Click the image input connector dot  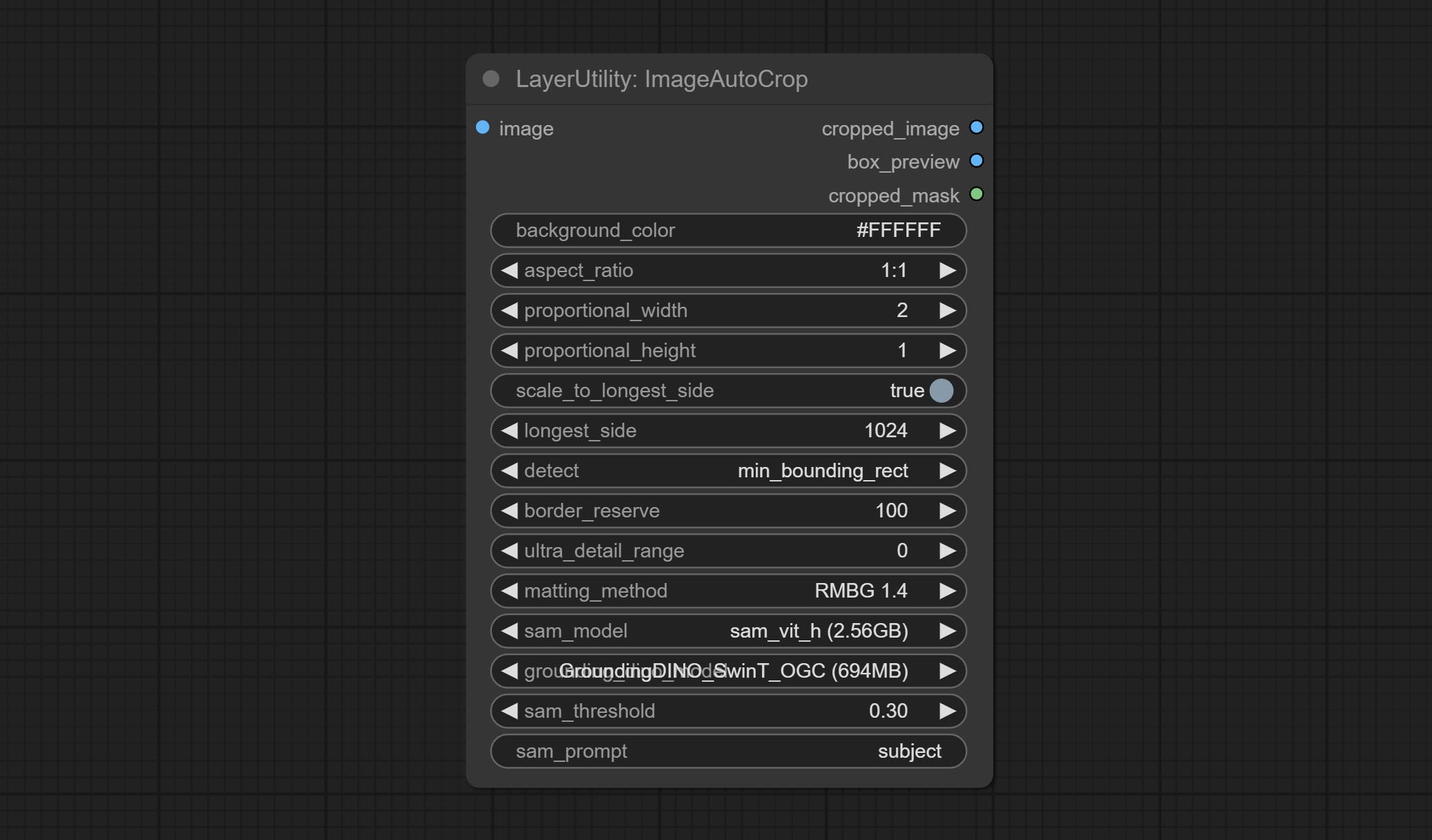pyautogui.click(x=483, y=128)
